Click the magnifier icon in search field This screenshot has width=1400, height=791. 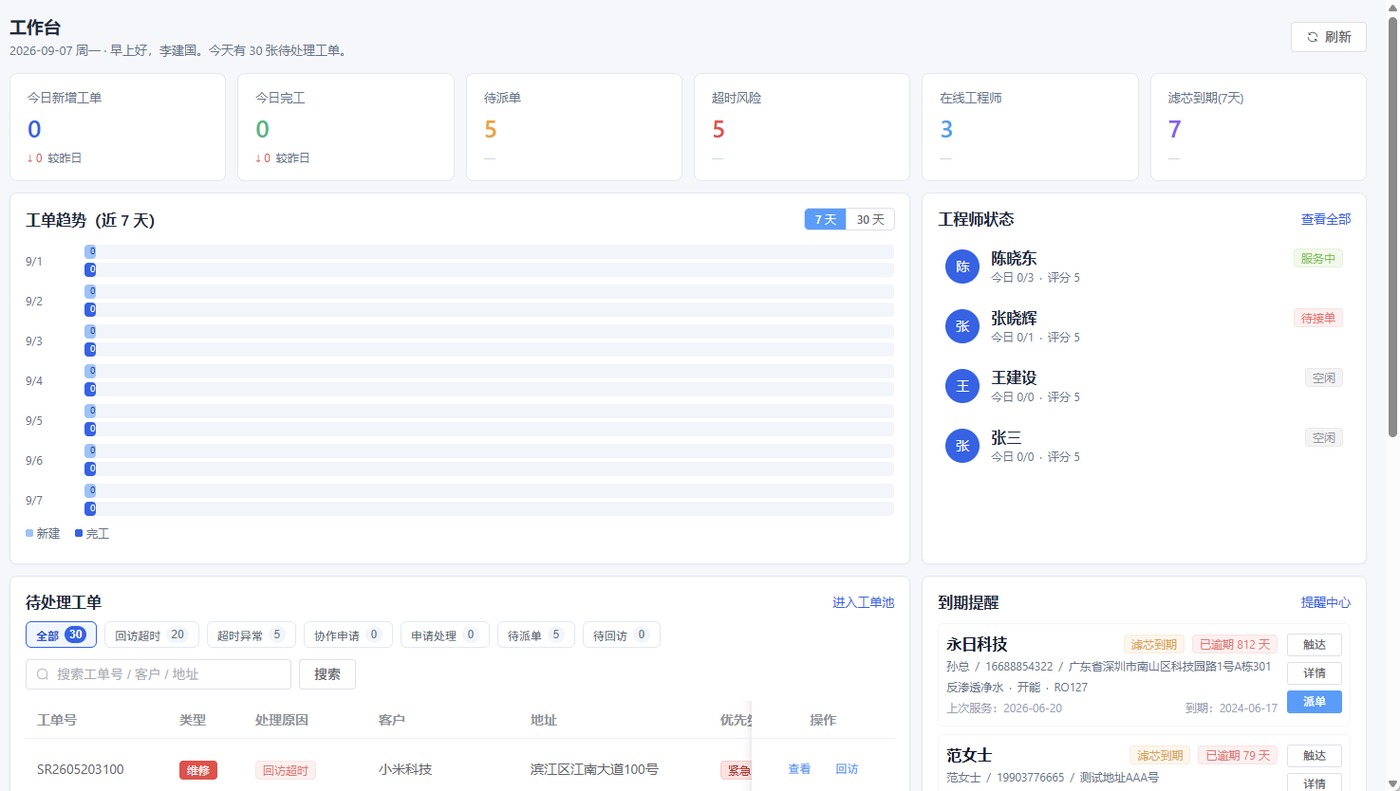tap(43, 674)
